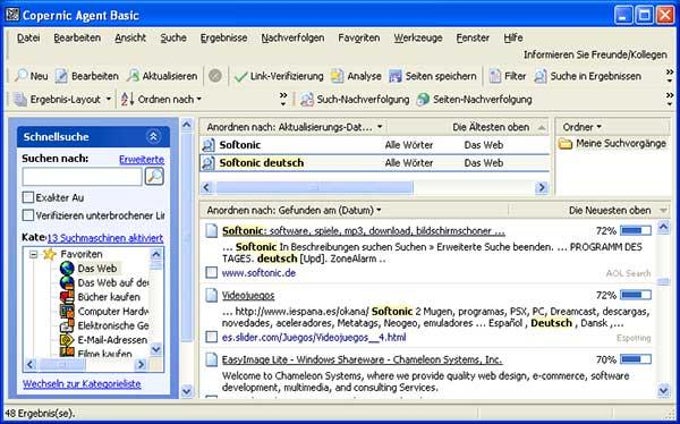
Task: Click the Softonic search entry icon
Action: [x=209, y=145]
